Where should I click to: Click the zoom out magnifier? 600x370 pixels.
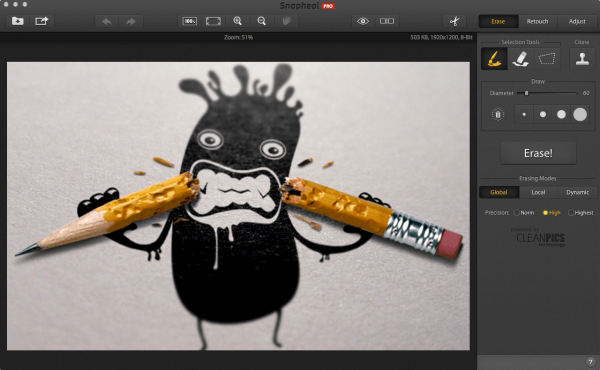(262, 21)
